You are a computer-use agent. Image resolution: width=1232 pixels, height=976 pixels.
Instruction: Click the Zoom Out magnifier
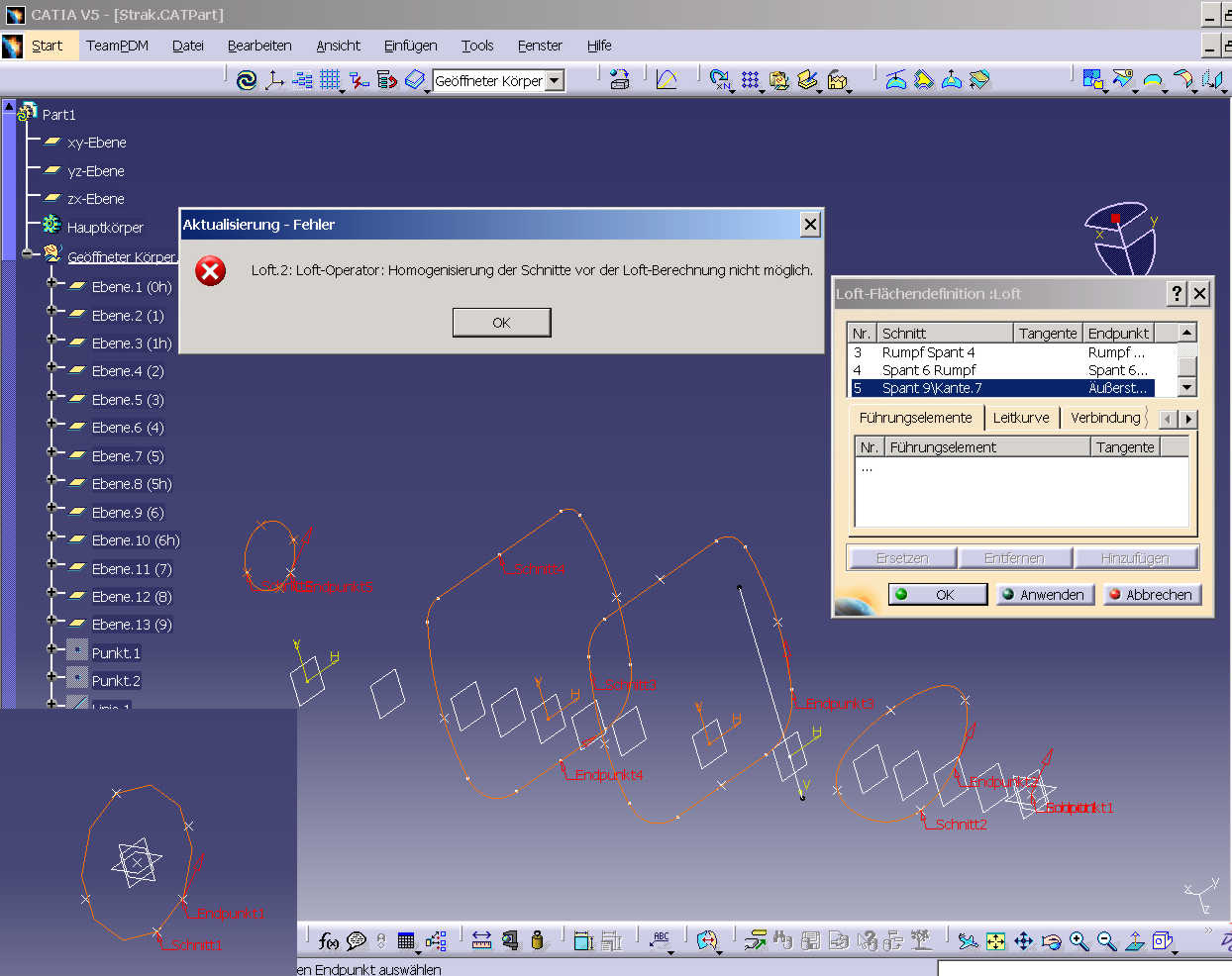(1106, 940)
